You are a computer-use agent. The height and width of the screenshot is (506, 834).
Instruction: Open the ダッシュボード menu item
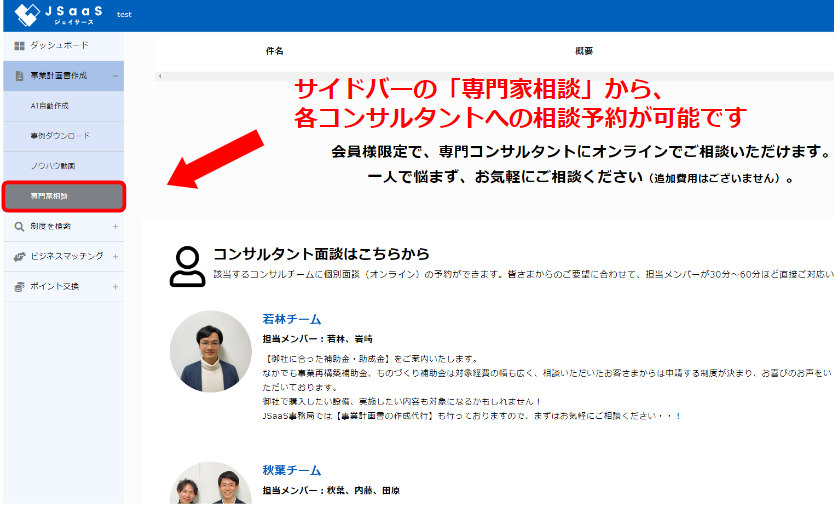point(63,46)
